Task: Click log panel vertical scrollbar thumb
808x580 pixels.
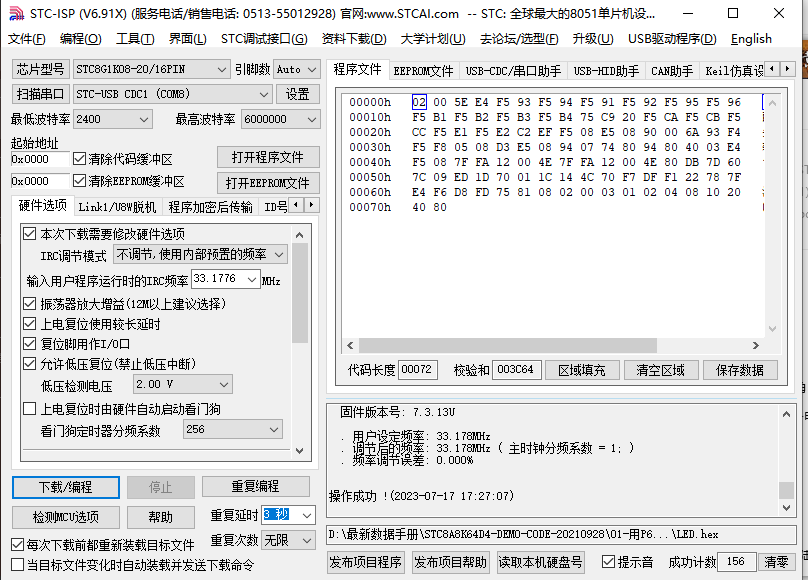Action: (x=786, y=490)
